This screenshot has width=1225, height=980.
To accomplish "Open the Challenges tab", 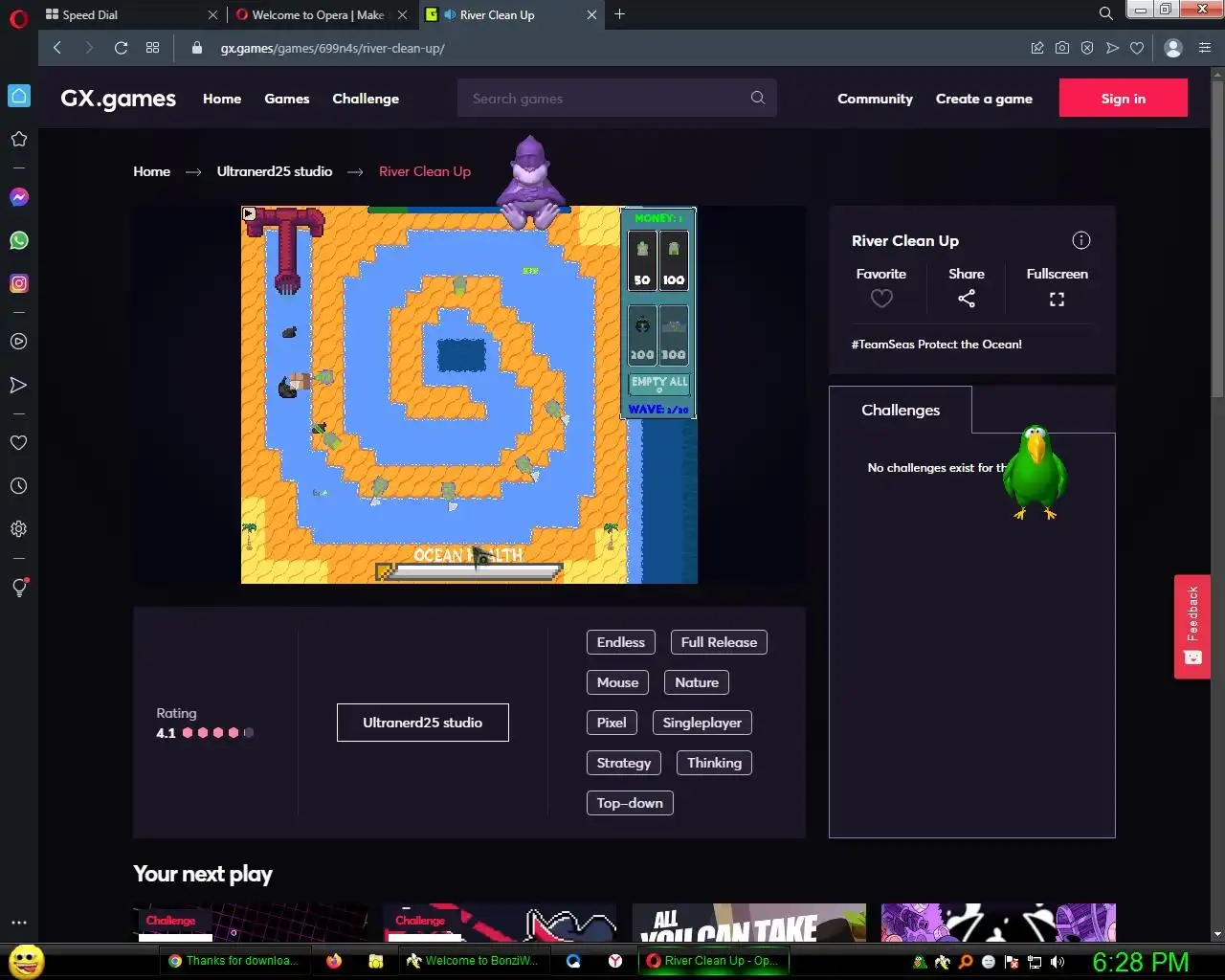I will [x=901, y=410].
